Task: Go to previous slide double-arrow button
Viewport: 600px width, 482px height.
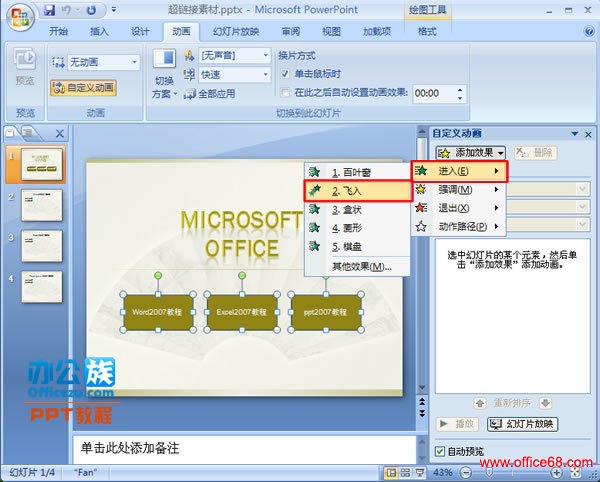Action: 422,401
